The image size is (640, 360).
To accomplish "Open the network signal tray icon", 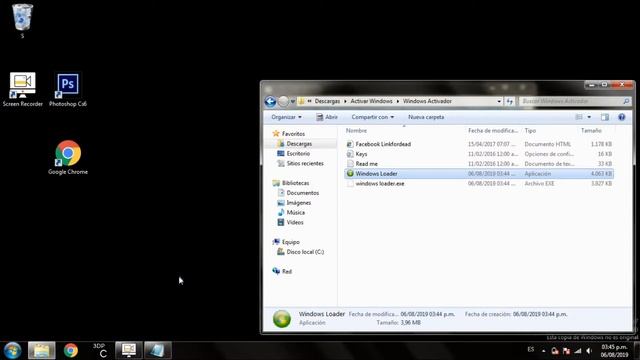I will click(578, 351).
